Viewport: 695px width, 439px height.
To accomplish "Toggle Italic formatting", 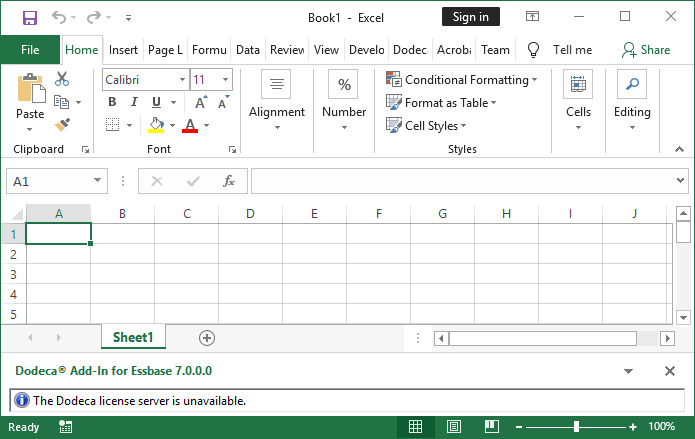I will click(x=134, y=102).
